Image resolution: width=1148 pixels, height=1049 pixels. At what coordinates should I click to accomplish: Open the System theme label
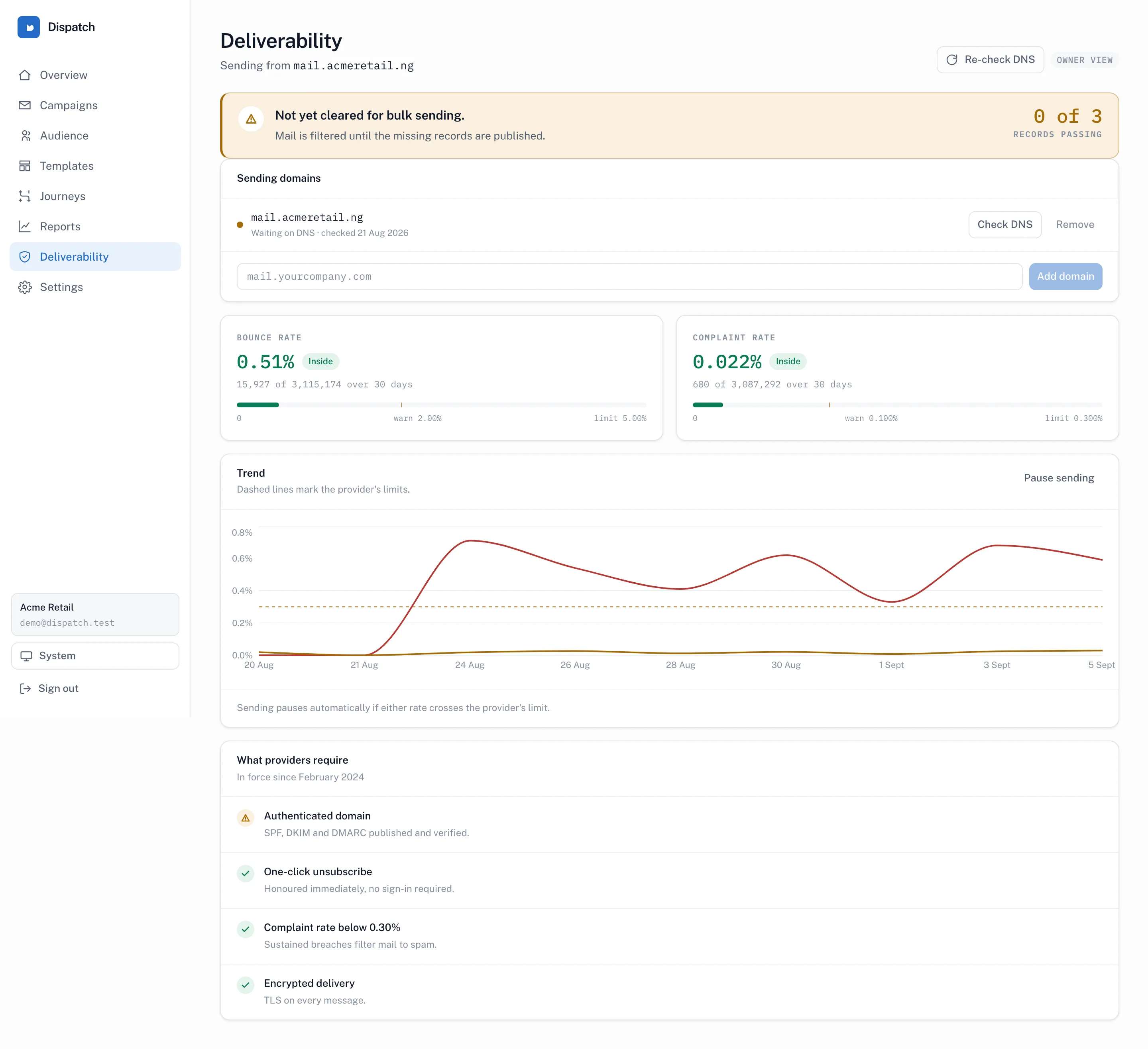(57, 656)
